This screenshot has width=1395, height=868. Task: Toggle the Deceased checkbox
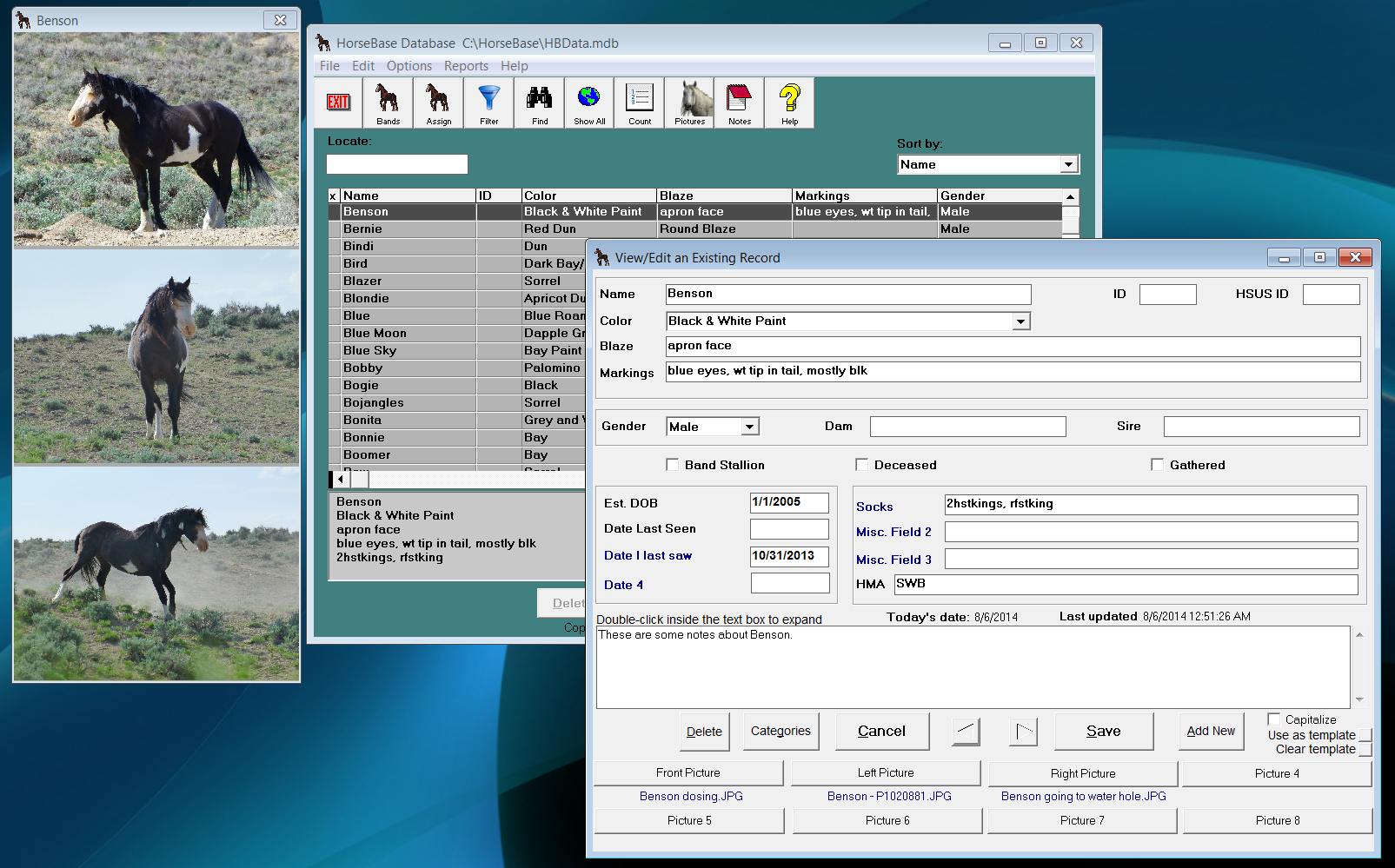click(x=861, y=465)
